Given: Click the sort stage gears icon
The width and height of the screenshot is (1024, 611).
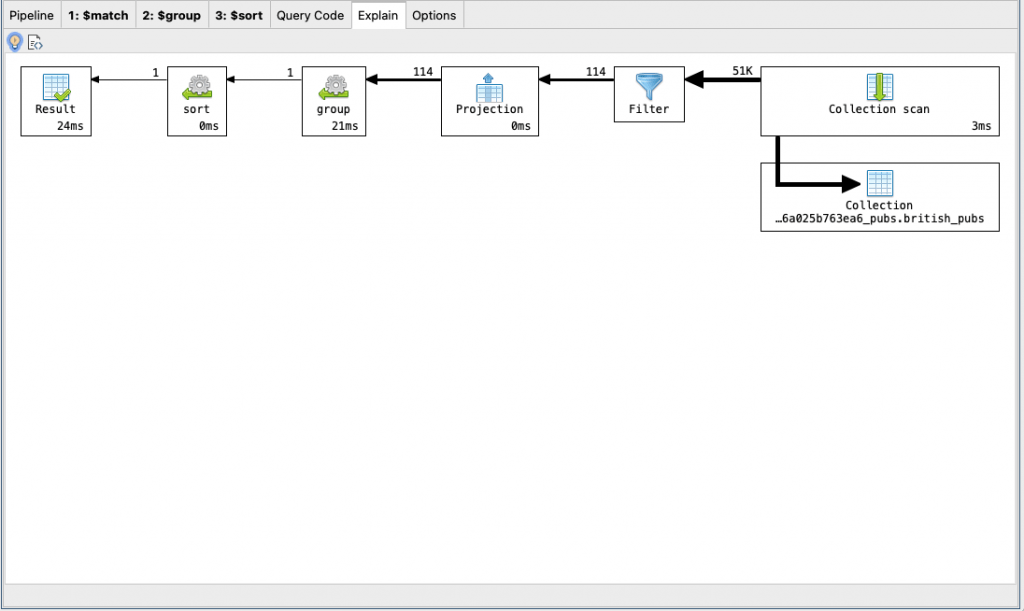Looking at the screenshot, I should [196, 88].
